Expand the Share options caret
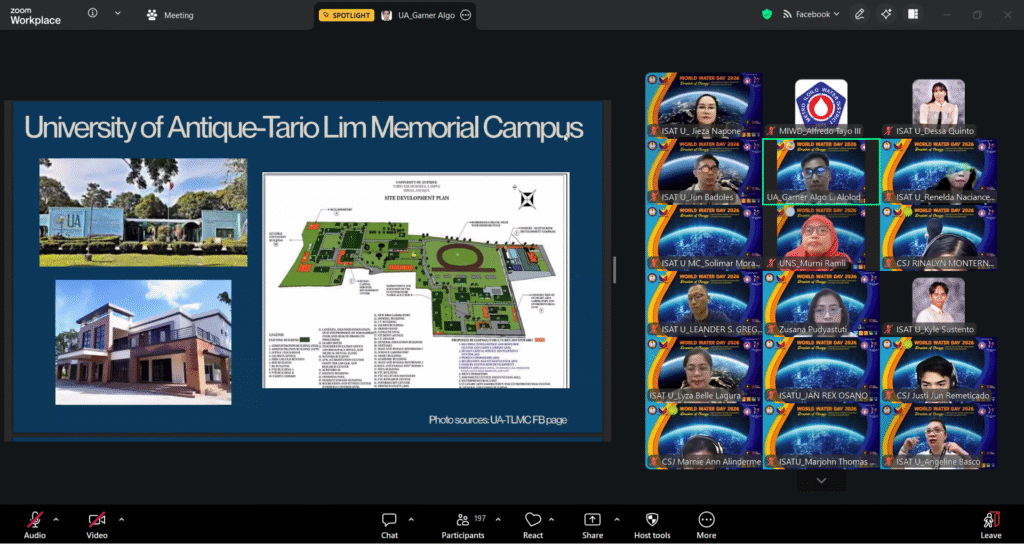Image resolution: width=1024 pixels, height=544 pixels. (616, 519)
